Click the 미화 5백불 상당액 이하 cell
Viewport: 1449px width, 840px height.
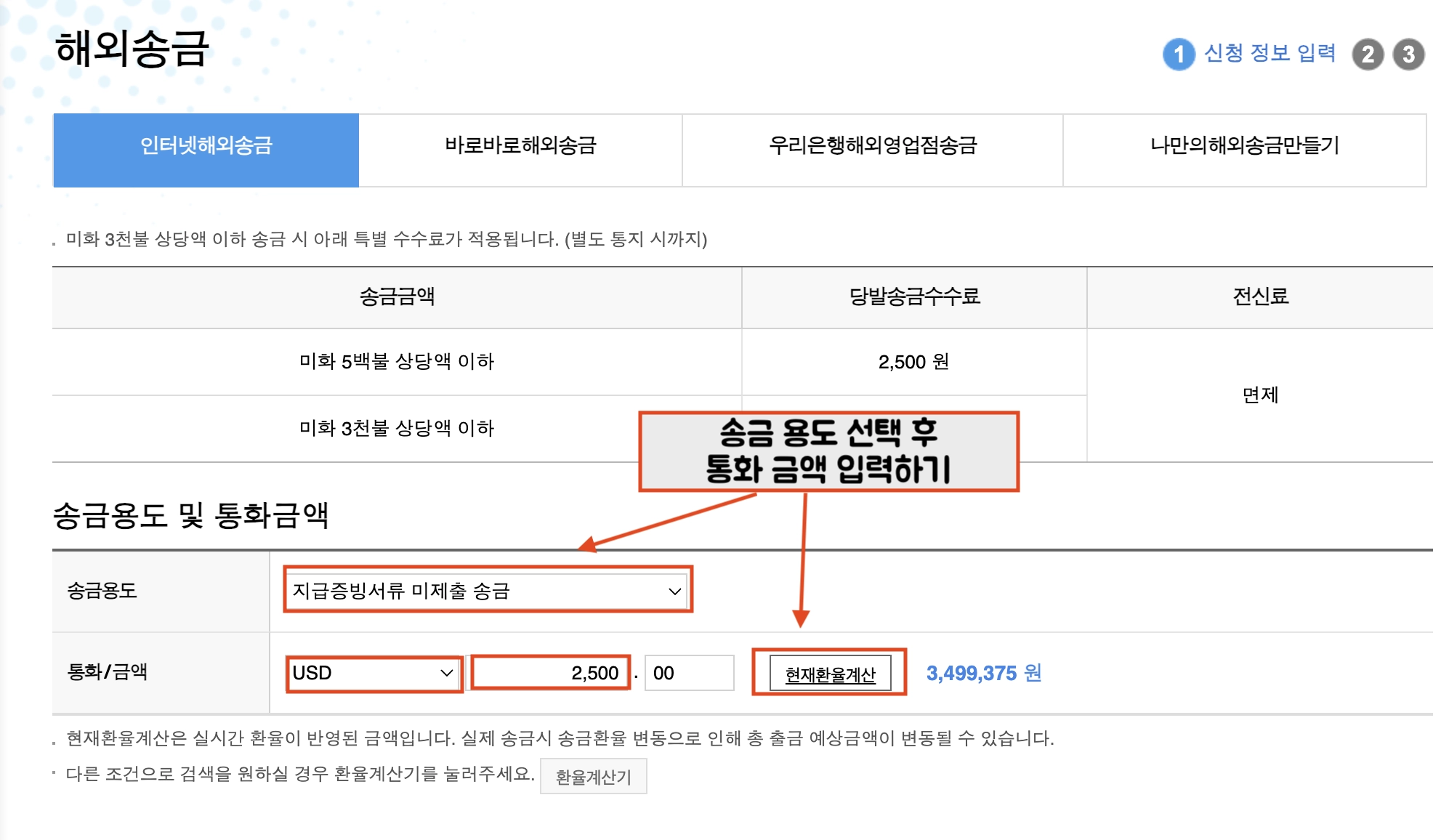pos(397,362)
